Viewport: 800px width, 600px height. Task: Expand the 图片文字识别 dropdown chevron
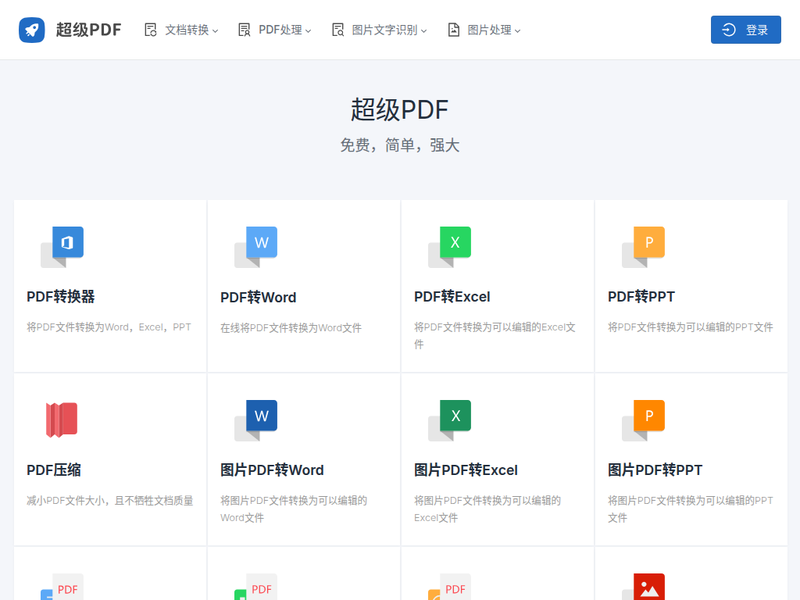click(424, 31)
